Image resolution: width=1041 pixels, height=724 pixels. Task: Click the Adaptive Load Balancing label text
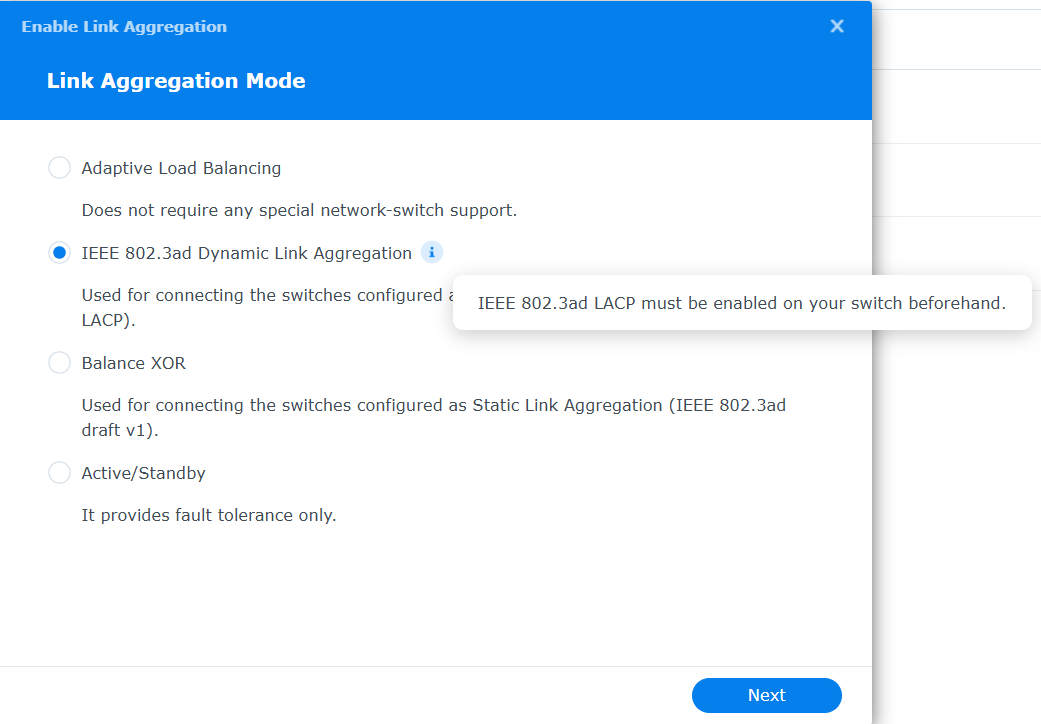(181, 169)
